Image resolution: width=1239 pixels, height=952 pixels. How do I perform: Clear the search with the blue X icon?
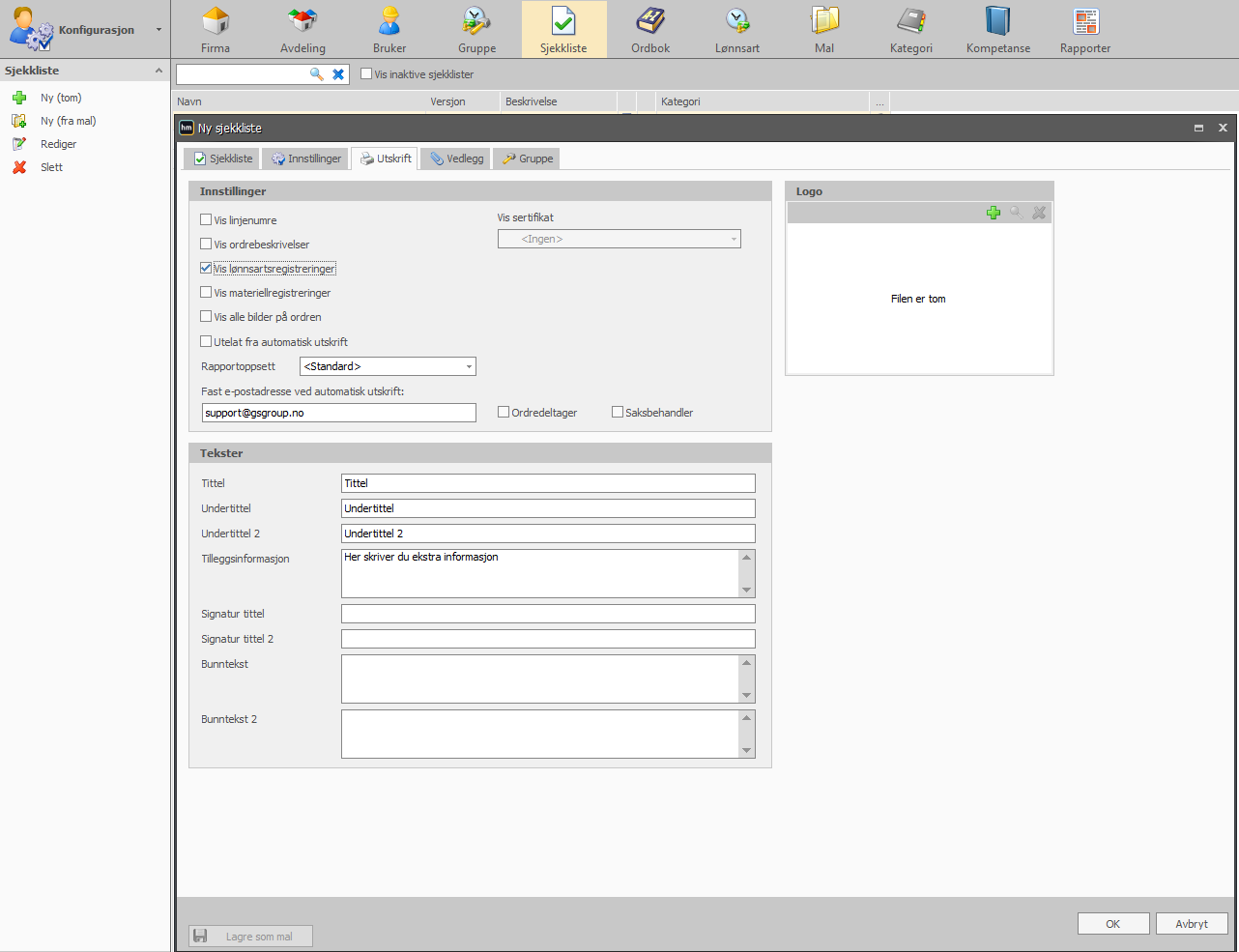pos(338,74)
